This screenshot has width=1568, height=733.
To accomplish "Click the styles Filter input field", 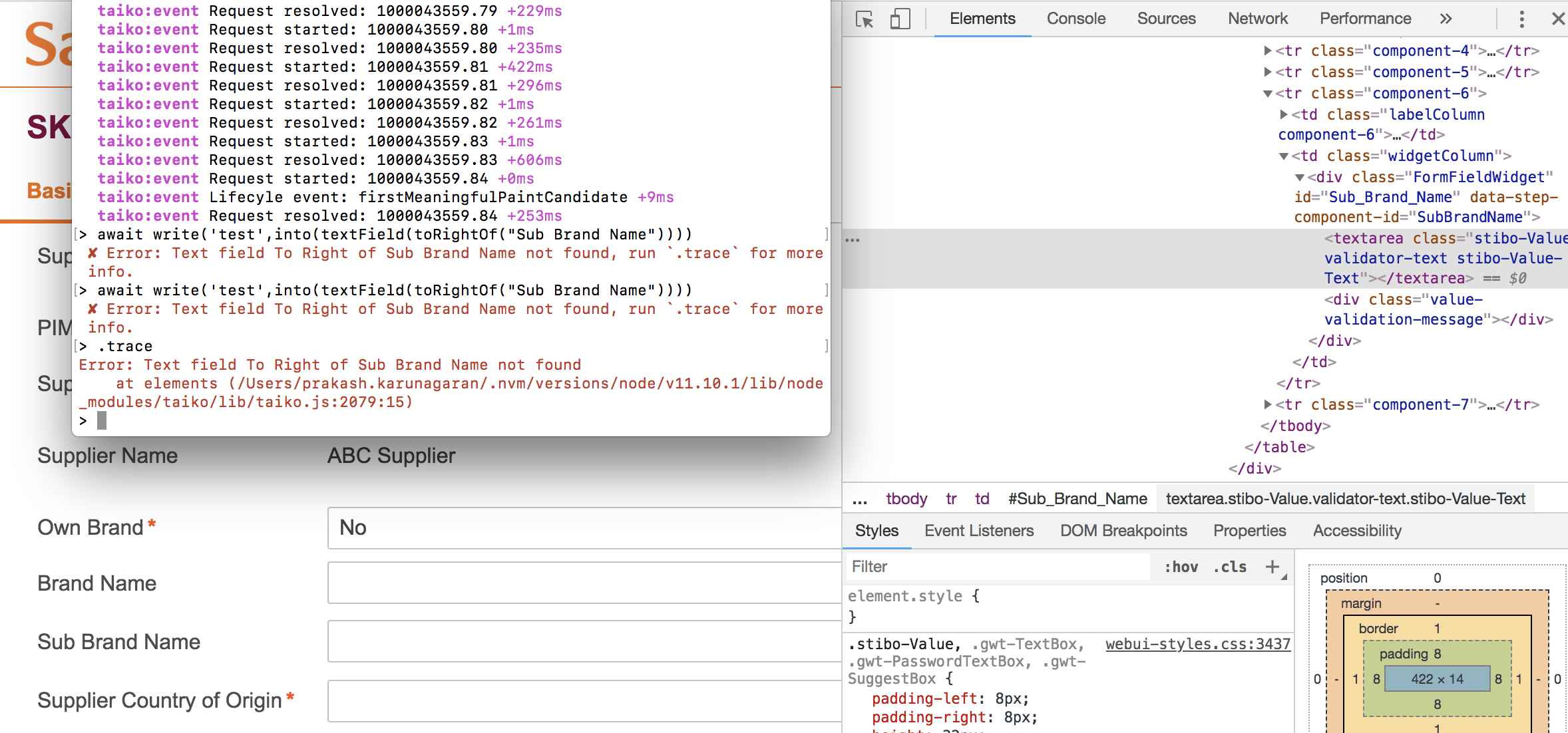I will click(x=965, y=567).
